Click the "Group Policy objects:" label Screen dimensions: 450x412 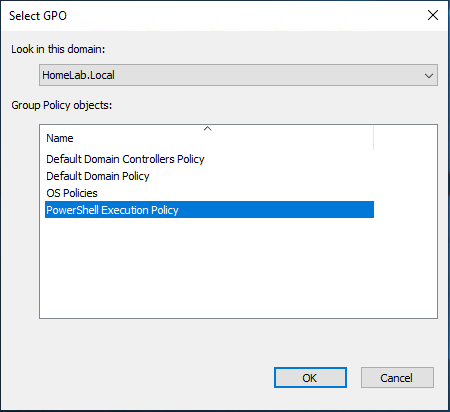pos(62,105)
